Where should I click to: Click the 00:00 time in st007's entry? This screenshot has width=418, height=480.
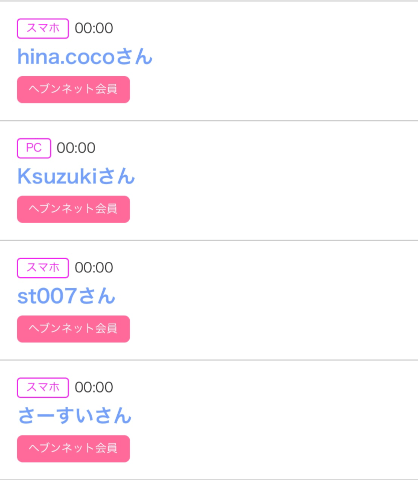pos(94,268)
